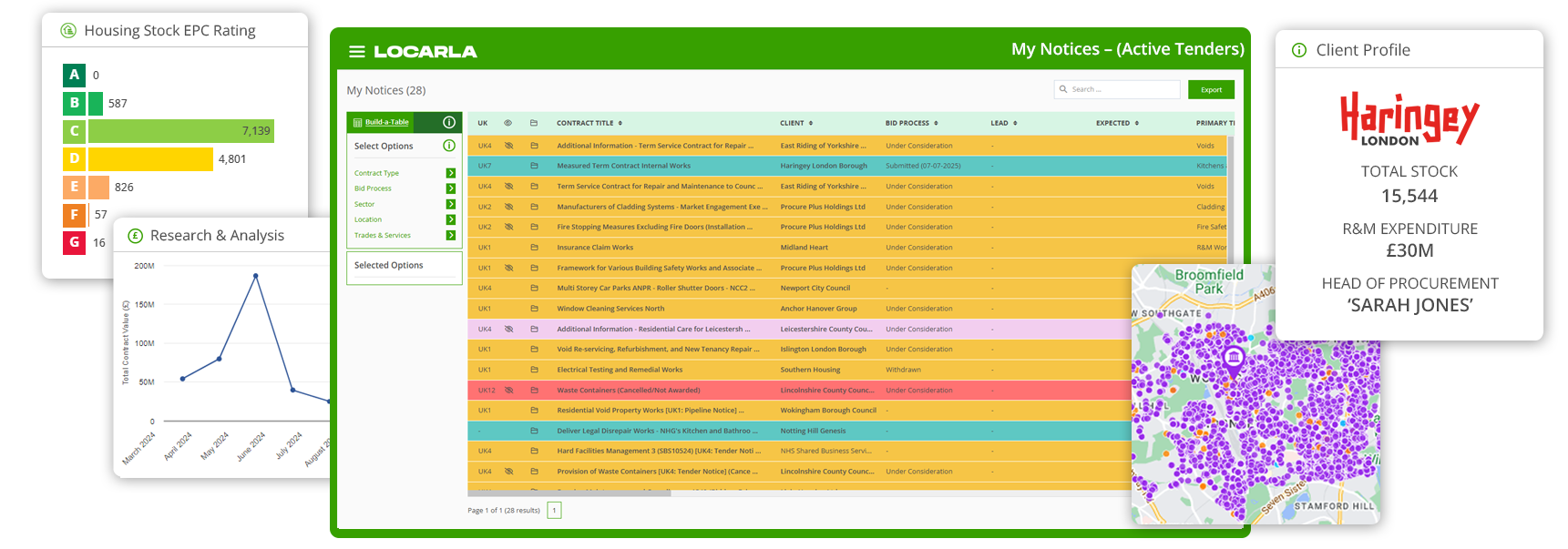Screen dimensions: 1568x549
Task: Open folder for Window Cleaning Services North
Action: (534, 309)
